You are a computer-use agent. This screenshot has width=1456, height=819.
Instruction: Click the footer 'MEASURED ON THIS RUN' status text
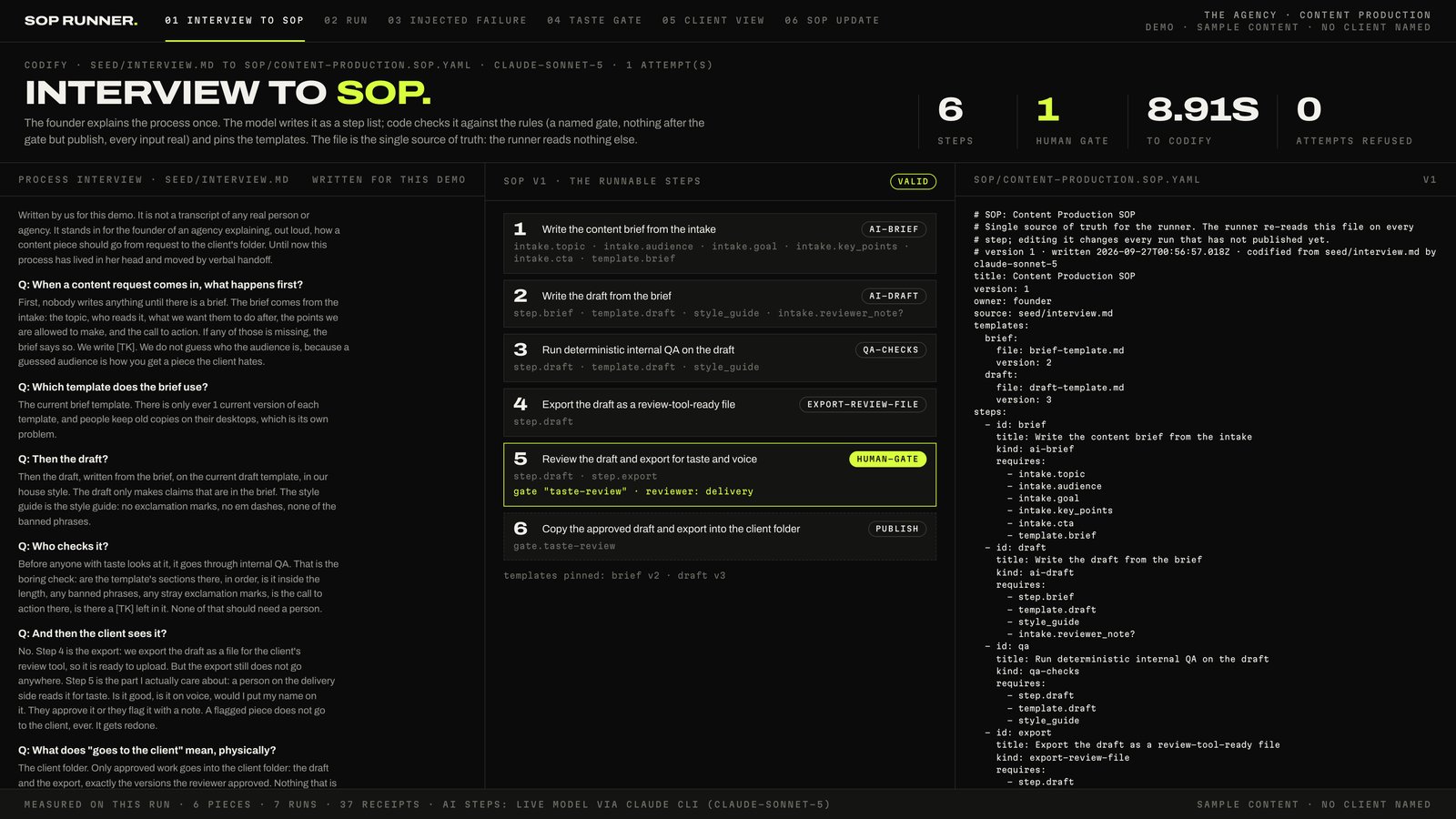tap(427, 804)
